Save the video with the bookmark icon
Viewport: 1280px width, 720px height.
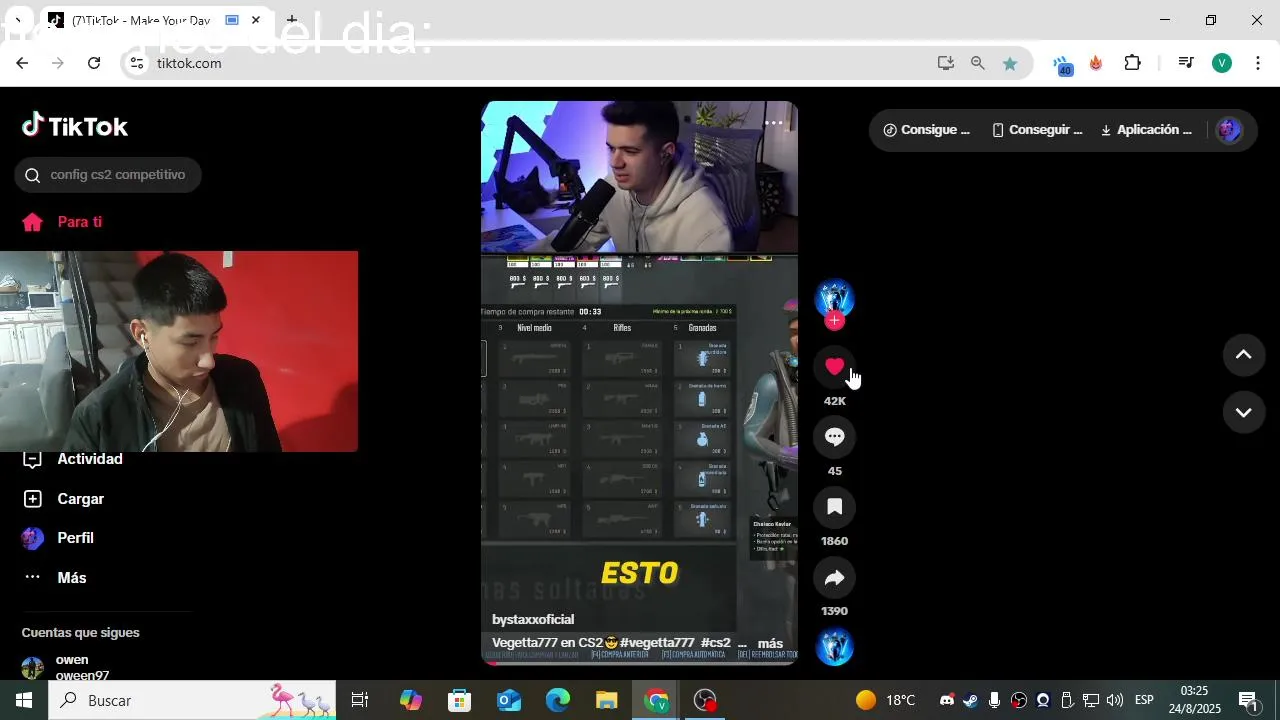[834, 507]
